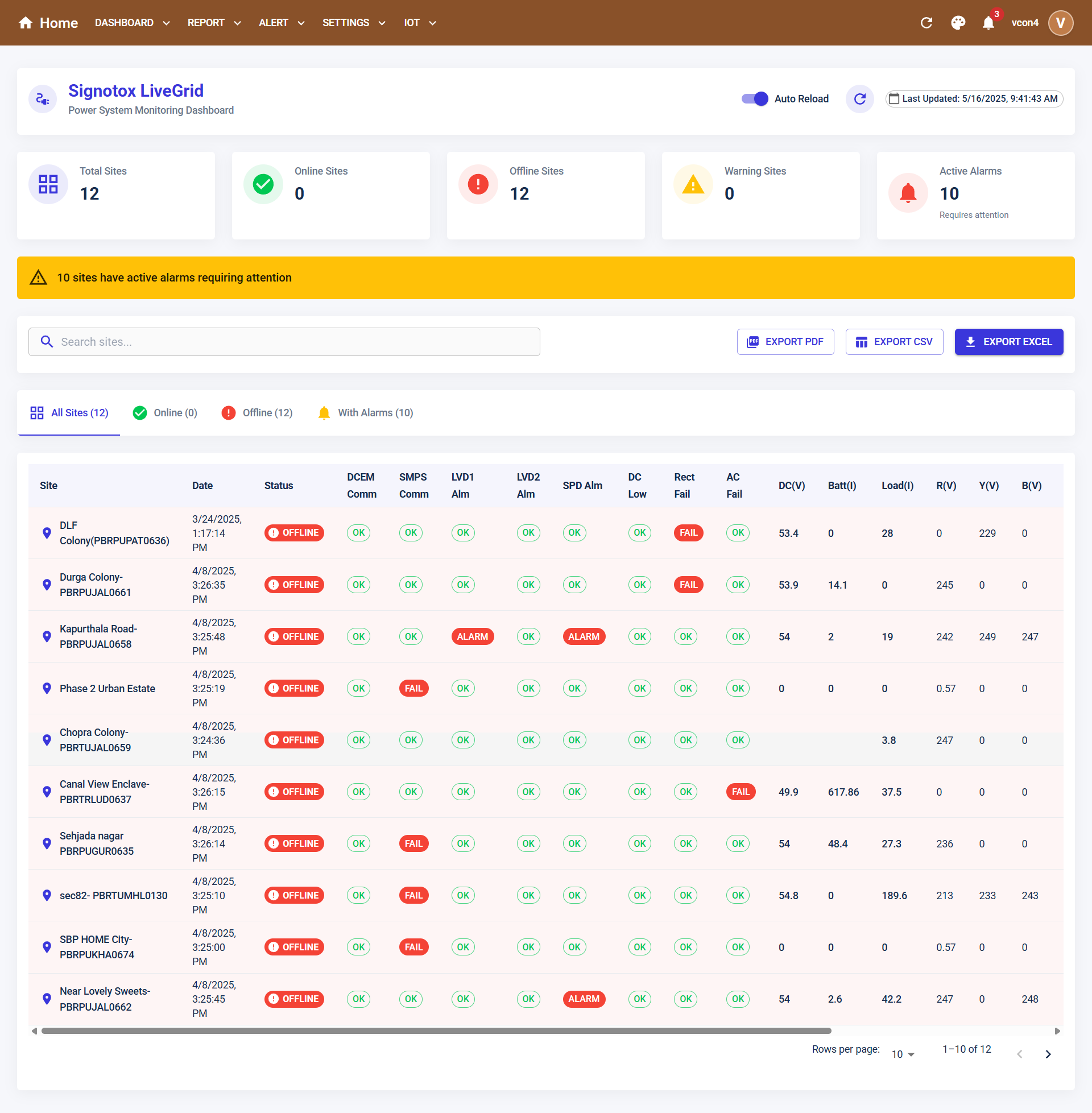
Task: Expand the SETTINGS menu
Action: tap(354, 23)
